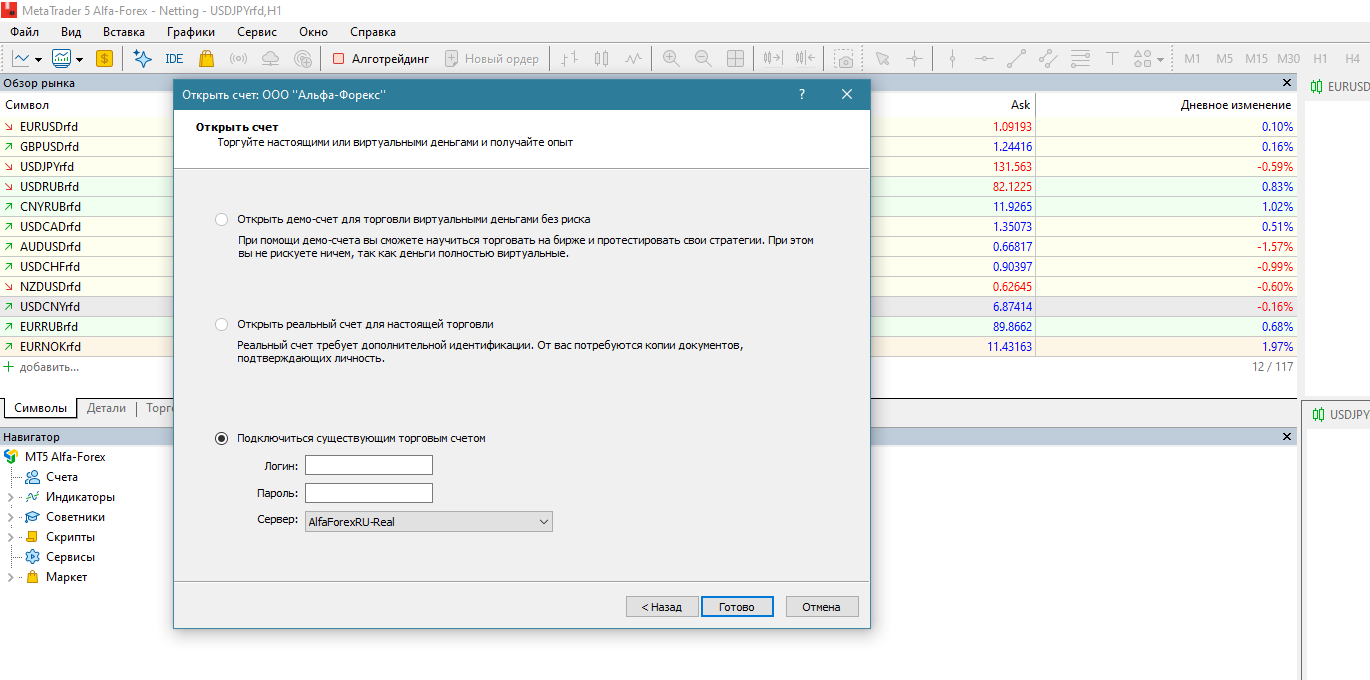Viewport: 1370px width, 680px height.
Task: Select the Счета item in Navigator
Action: point(62,477)
